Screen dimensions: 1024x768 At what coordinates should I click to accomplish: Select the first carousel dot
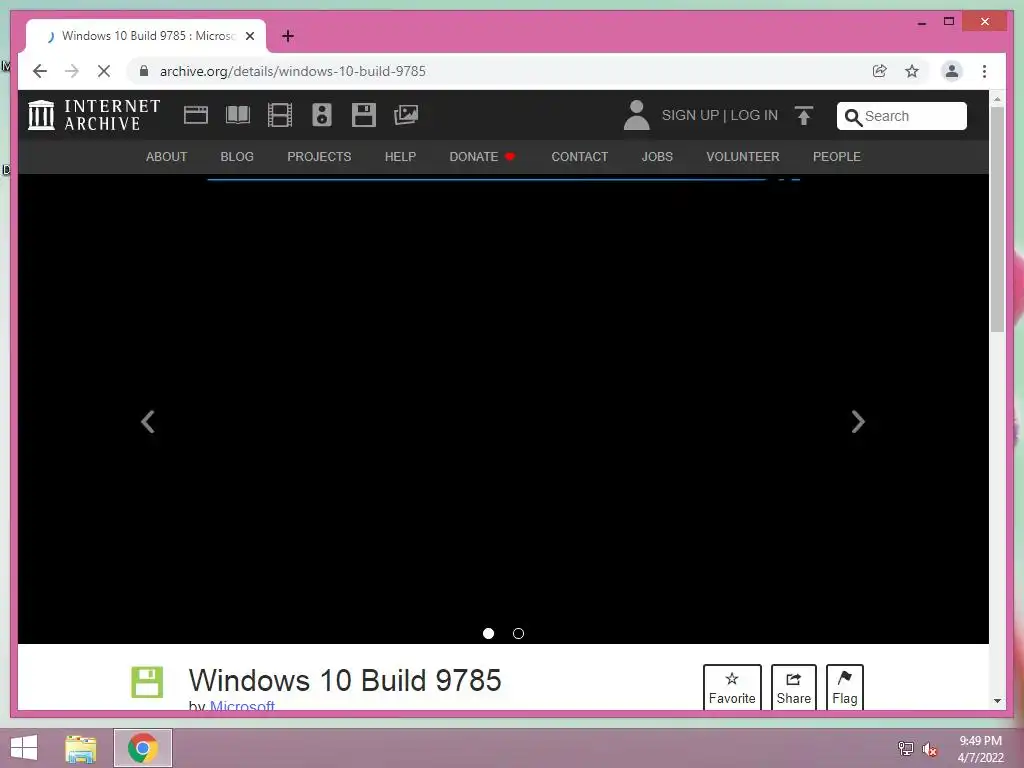pyautogui.click(x=488, y=633)
